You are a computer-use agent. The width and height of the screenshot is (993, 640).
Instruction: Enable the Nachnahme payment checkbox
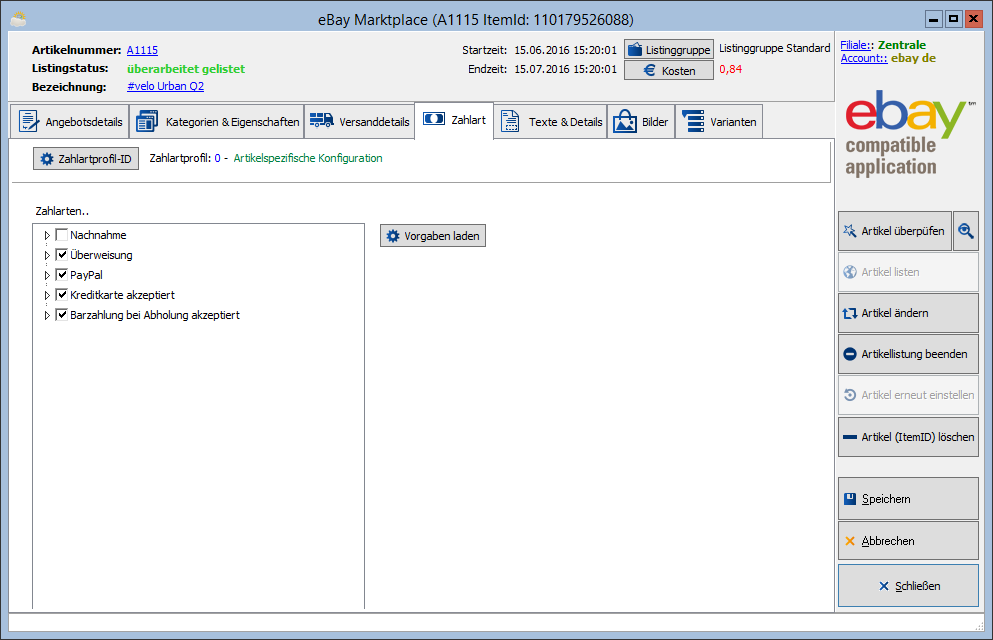coord(61,235)
